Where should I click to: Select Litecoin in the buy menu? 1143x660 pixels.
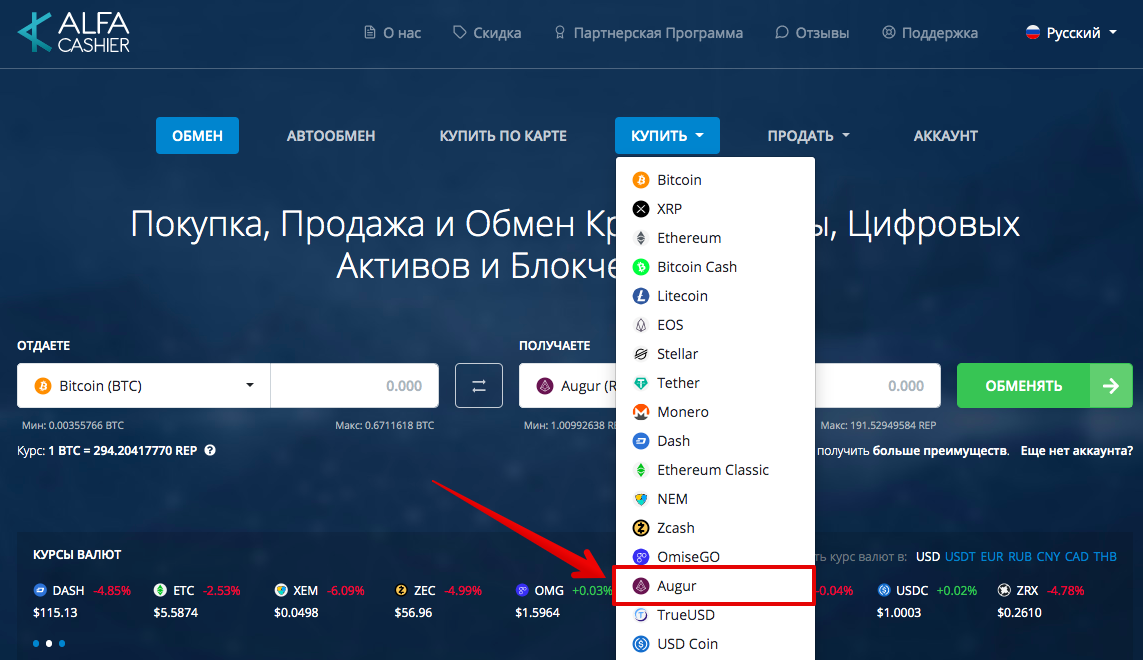coord(715,296)
